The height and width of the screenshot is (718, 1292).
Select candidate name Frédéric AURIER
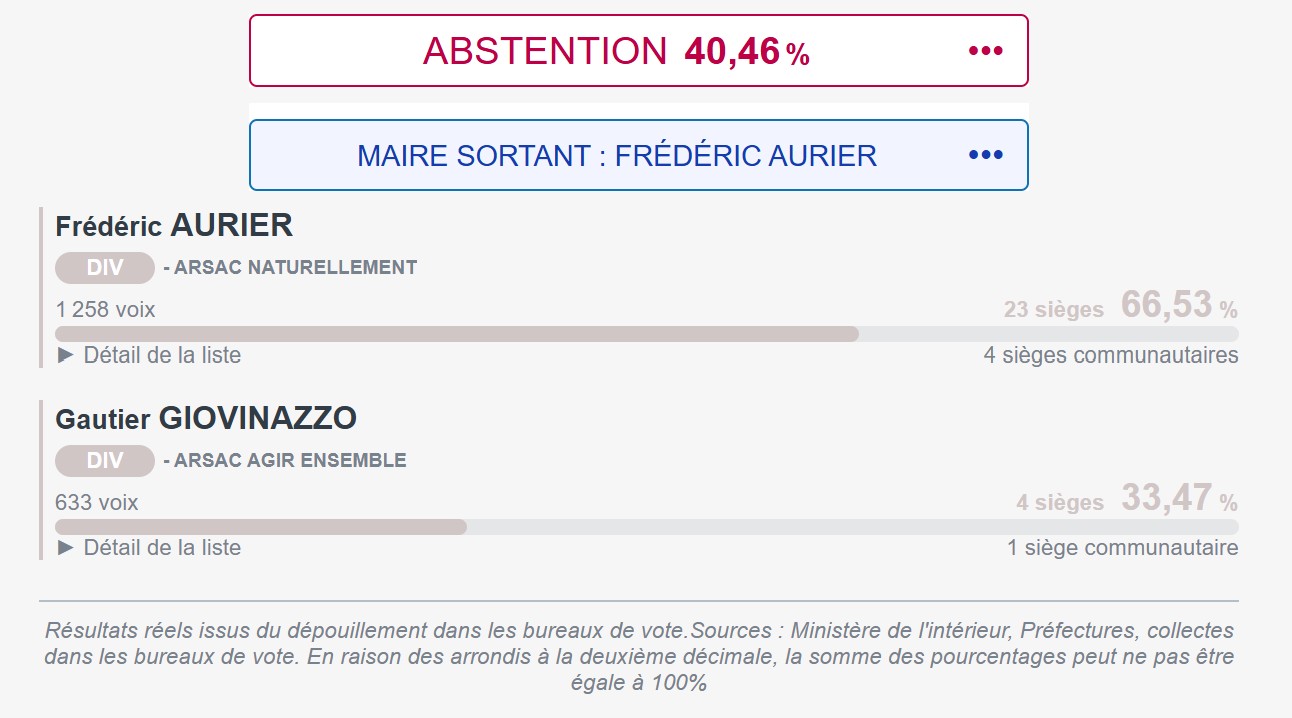[175, 225]
